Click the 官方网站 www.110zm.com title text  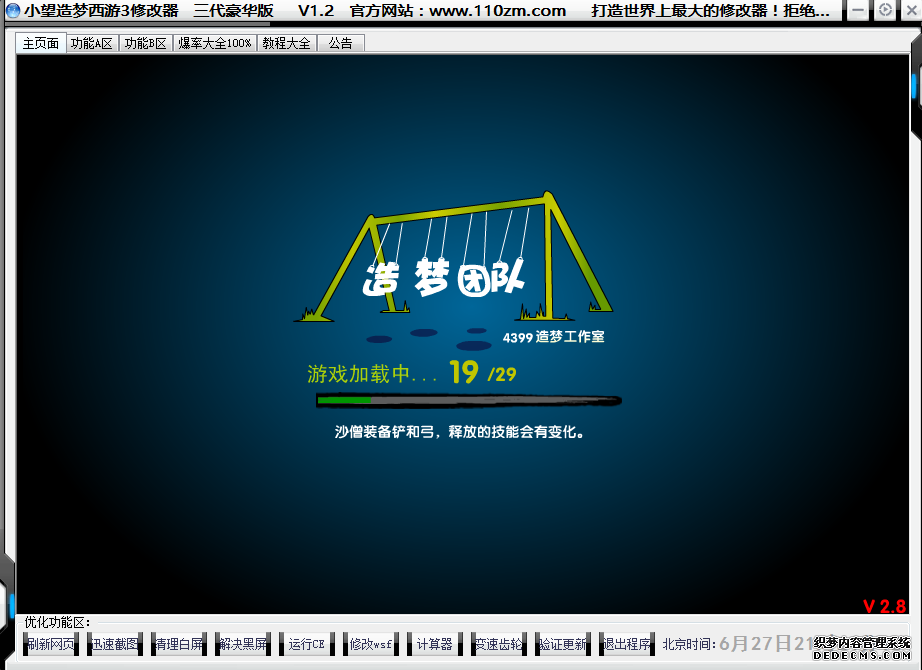point(457,11)
